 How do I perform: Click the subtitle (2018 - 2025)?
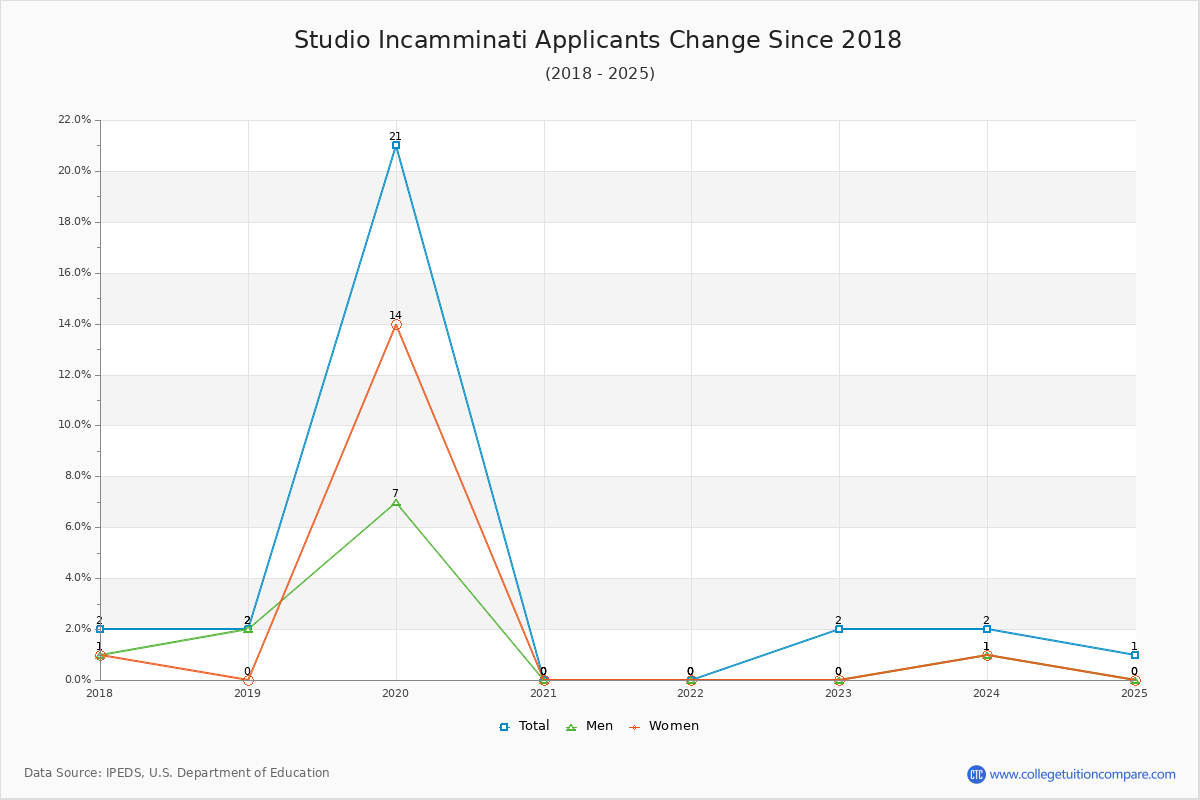[x=600, y=74]
